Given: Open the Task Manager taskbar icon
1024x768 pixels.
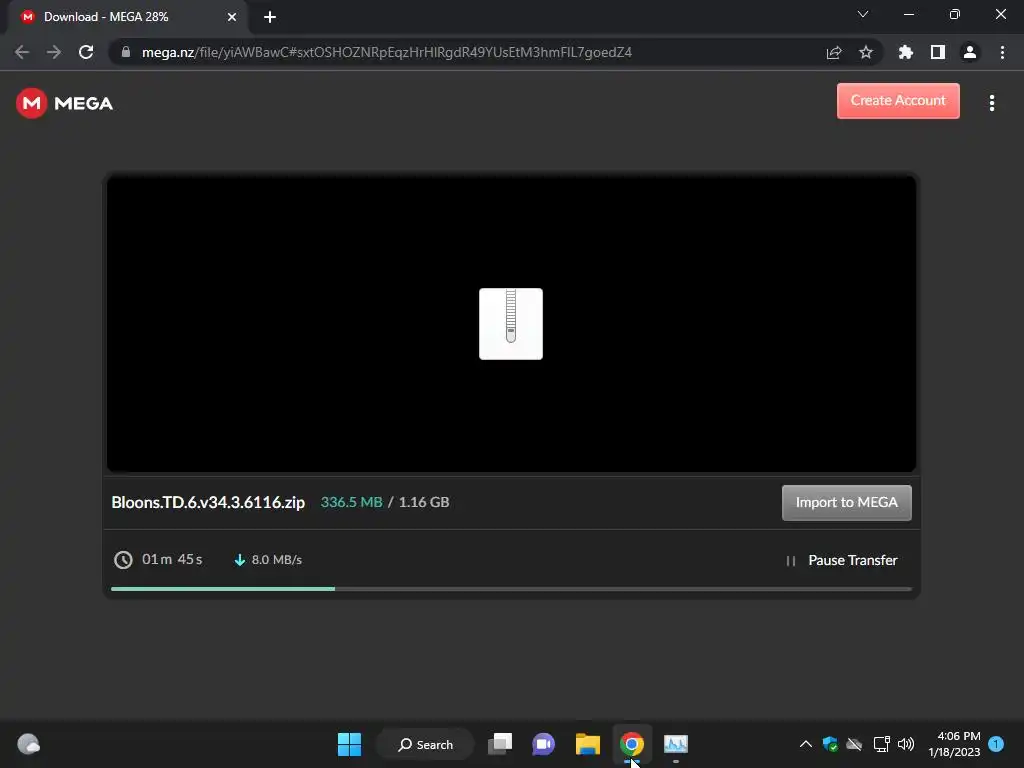Looking at the screenshot, I should pos(676,744).
